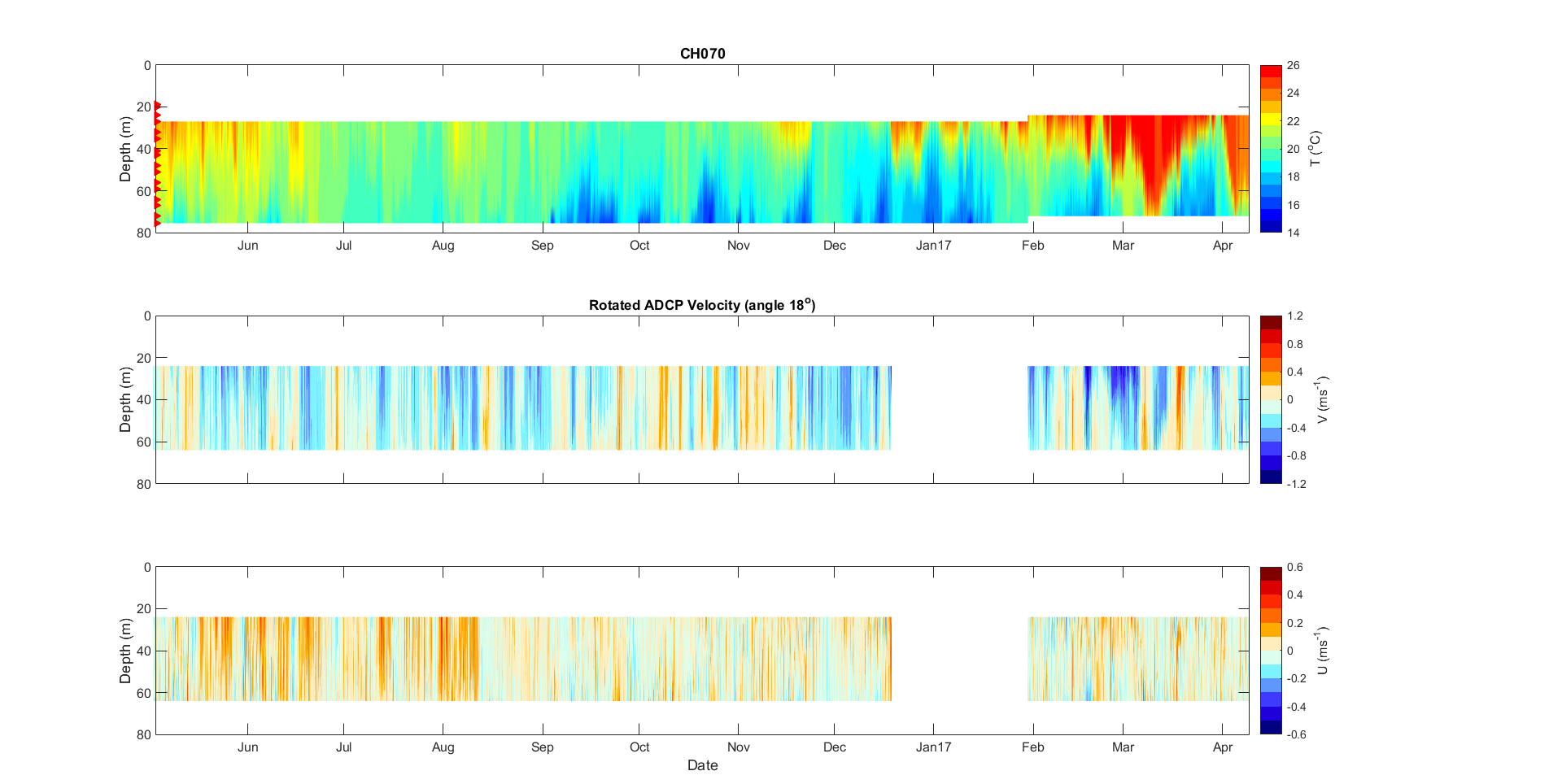This screenshot has height=784, width=1562.
Task: Click Sep tick label under bottom plot
Action: click(x=542, y=747)
